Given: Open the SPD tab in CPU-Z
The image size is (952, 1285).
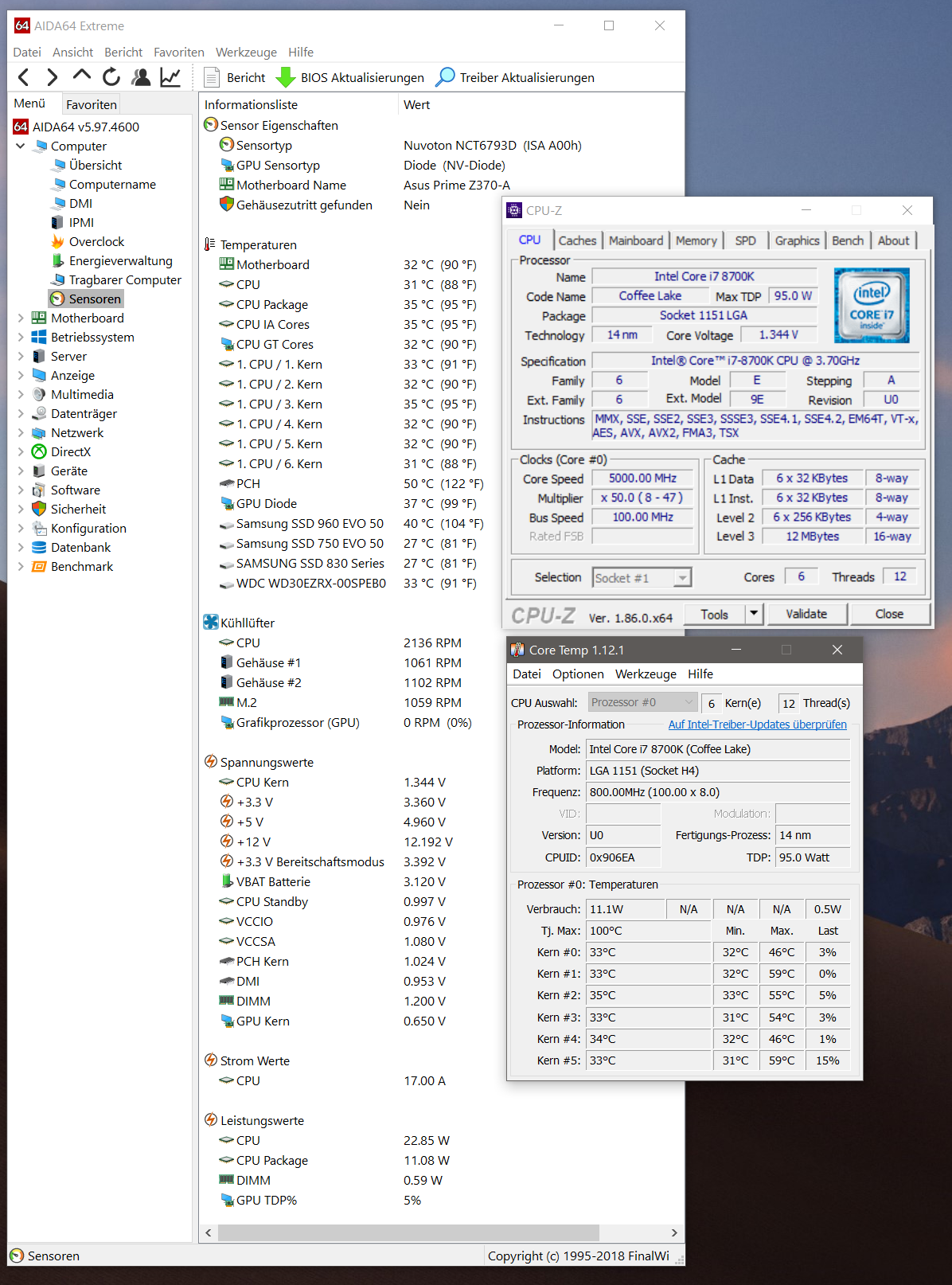Looking at the screenshot, I should click(x=745, y=240).
